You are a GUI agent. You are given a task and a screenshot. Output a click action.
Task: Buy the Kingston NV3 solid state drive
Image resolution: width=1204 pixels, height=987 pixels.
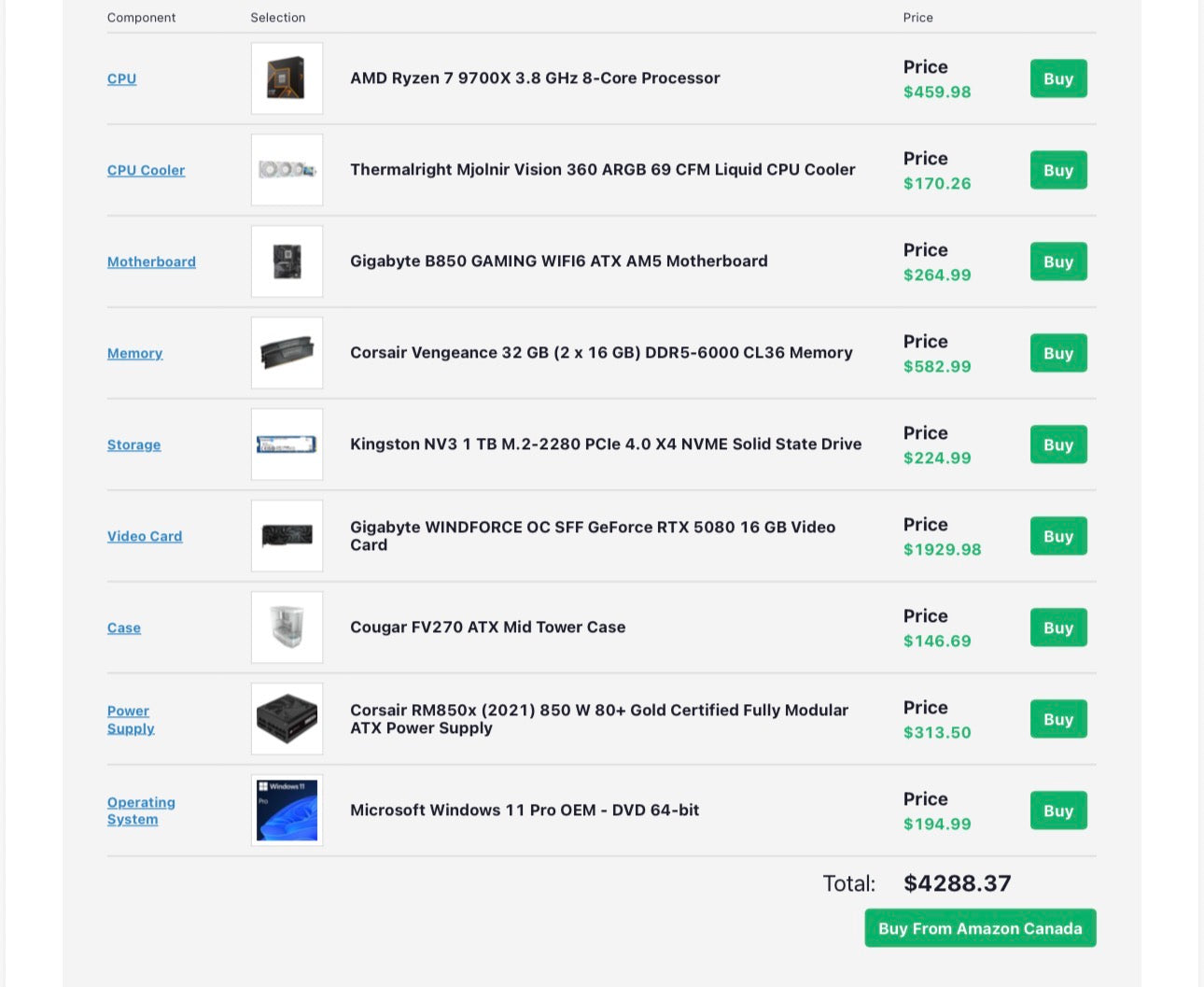click(x=1057, y=444)
